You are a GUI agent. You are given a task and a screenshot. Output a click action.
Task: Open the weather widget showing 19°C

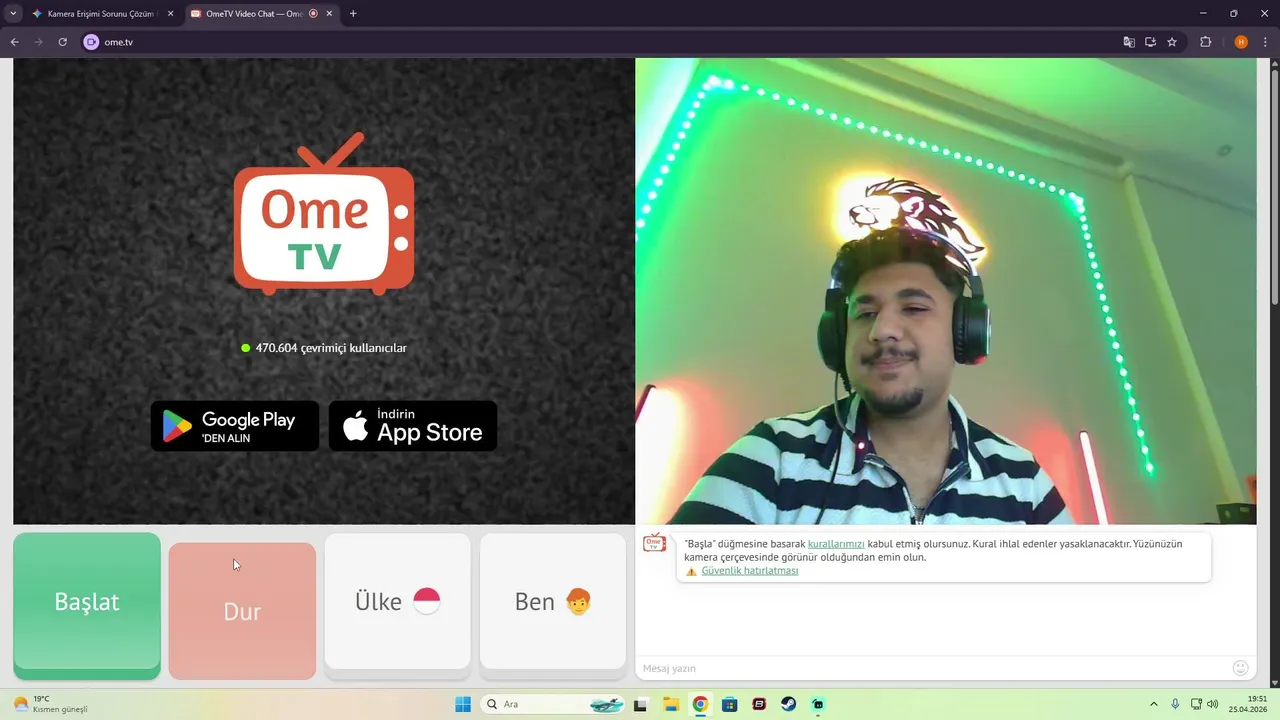coord(50,704)
